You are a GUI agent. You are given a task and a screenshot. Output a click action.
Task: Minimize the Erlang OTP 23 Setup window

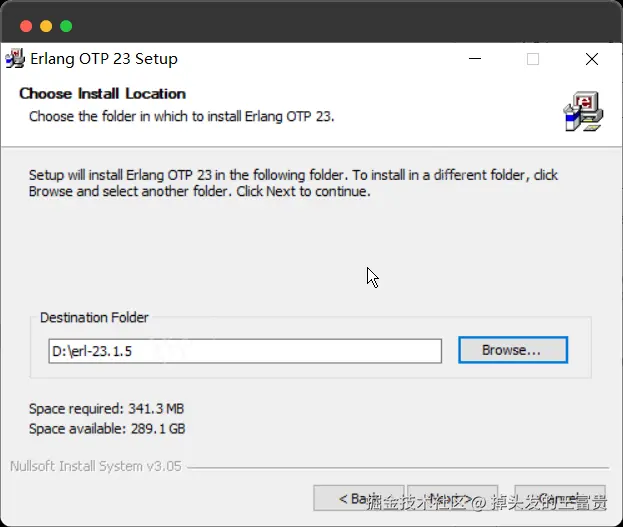[475, 59]
